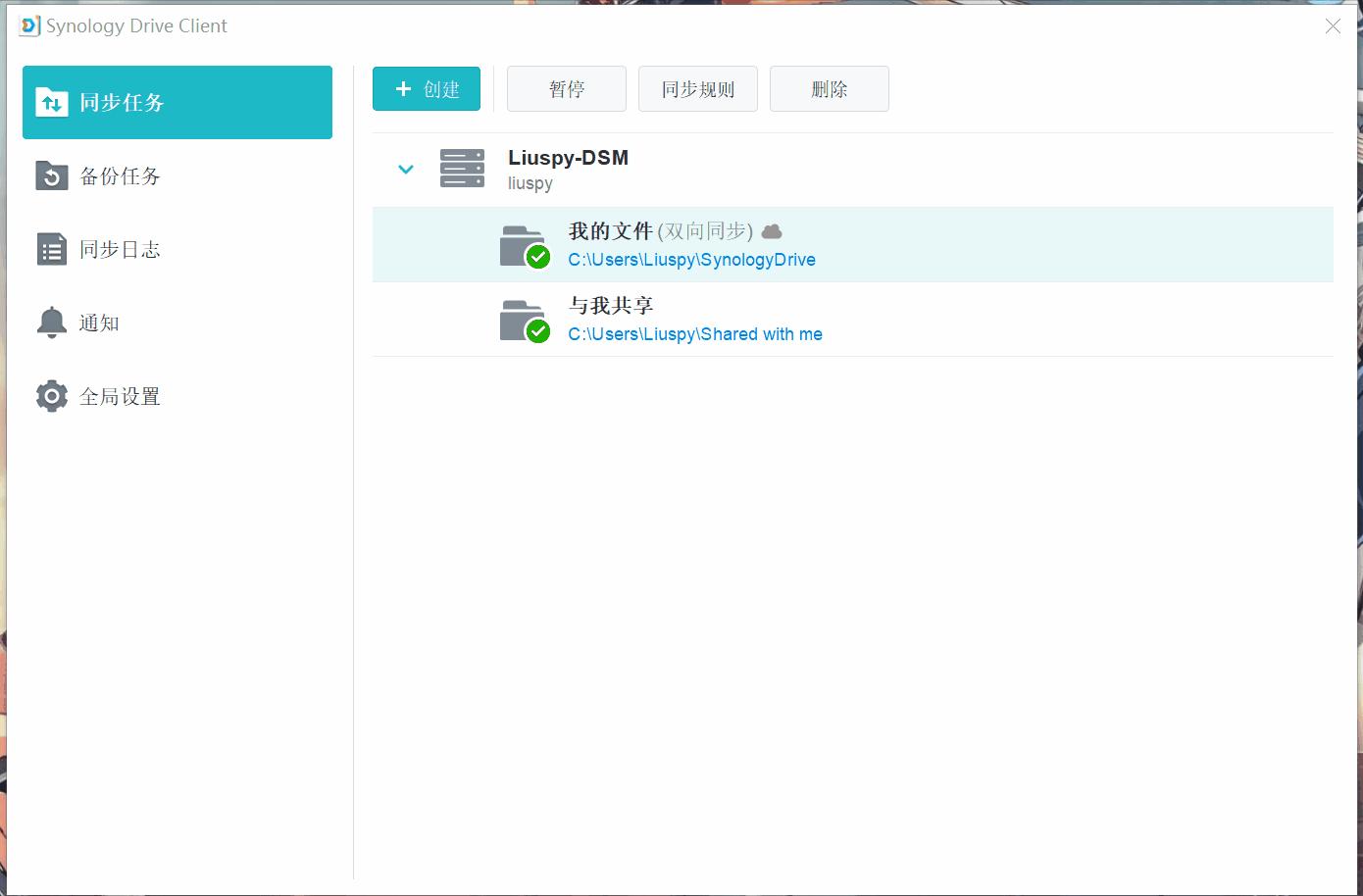Click the sync log list icon

point(52,249)
